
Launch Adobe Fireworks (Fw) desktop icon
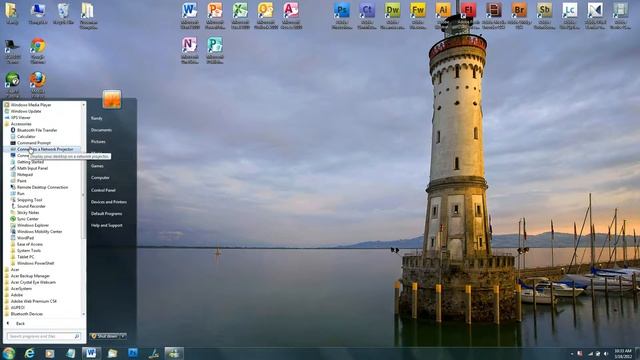click(x=418, y=16)
